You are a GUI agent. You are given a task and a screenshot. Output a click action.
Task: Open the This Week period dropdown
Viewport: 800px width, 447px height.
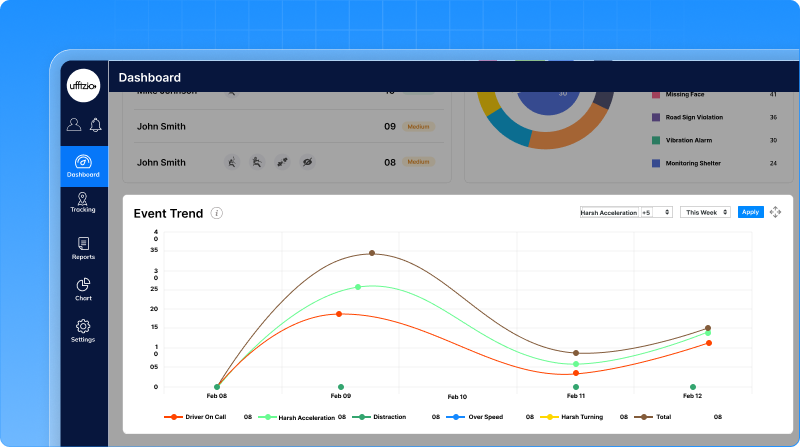tap(706, 212)
